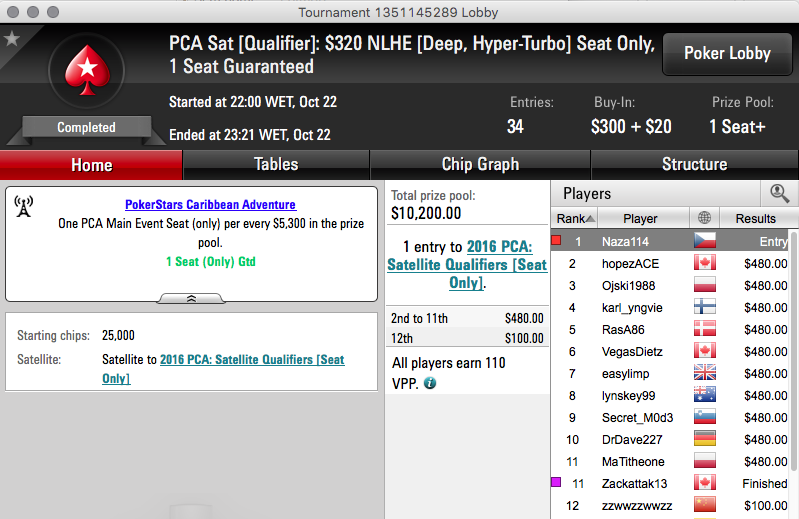
Task: Click Australia flag beside lynskey99
Action: (705, 395)
